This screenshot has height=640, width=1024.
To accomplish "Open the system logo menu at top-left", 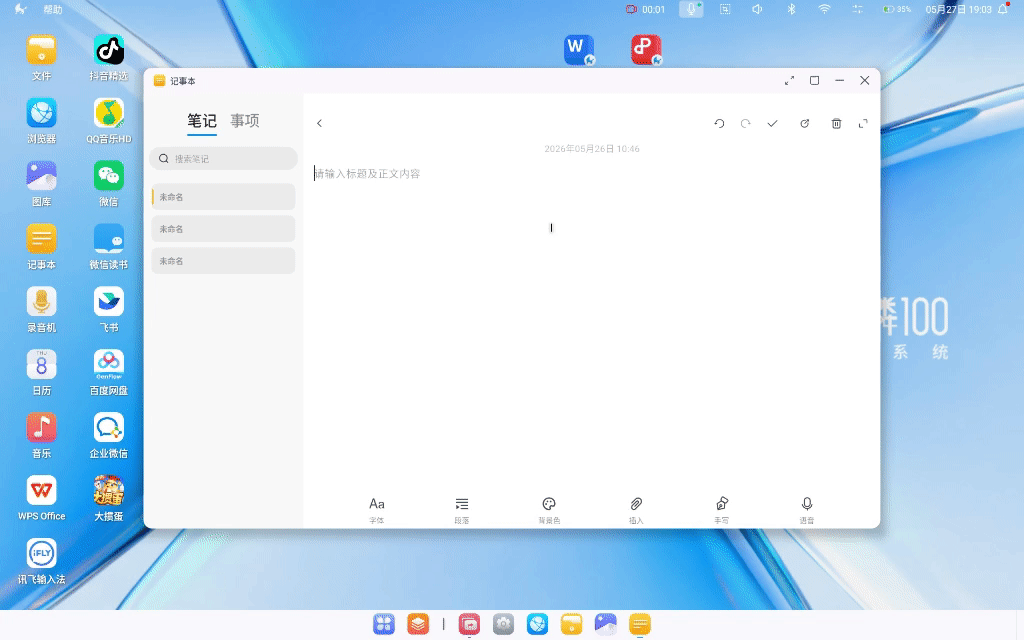I will pyautogui.click(x=20, y=9).
